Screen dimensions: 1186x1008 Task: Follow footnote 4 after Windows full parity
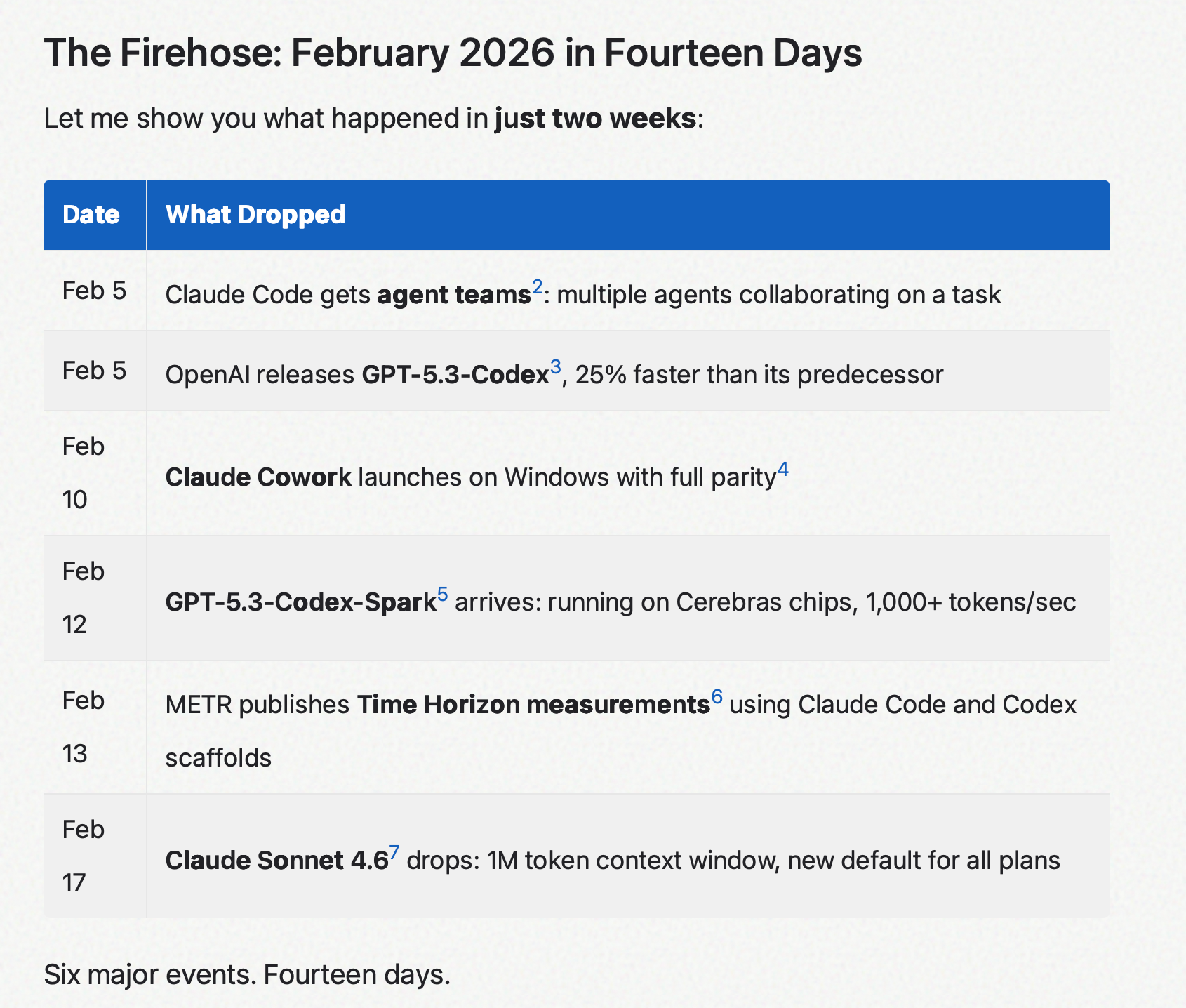pos(782,470)
